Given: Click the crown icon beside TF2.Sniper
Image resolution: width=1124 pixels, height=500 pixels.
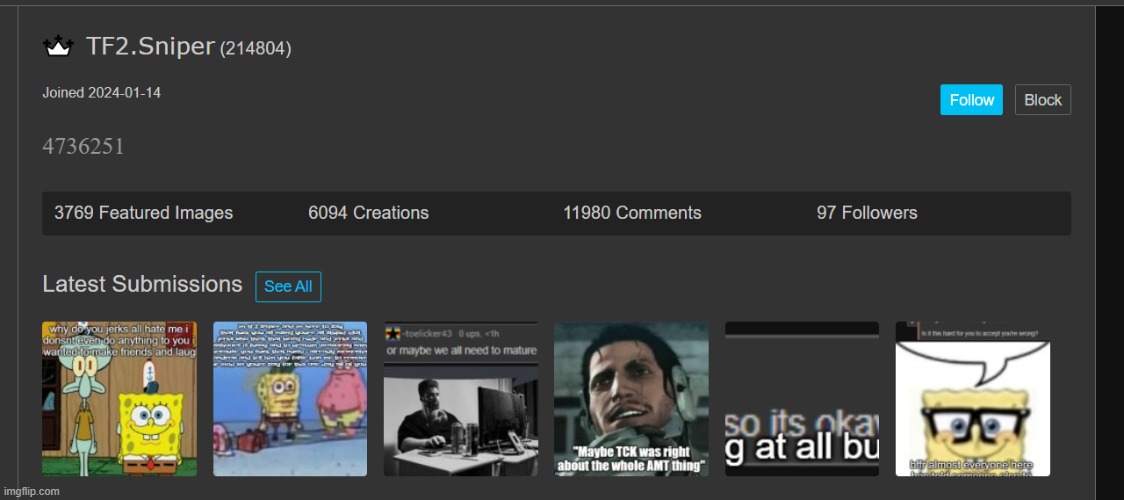Looking at the screenshot, I should pyautogui.click(x=58, y=47).
